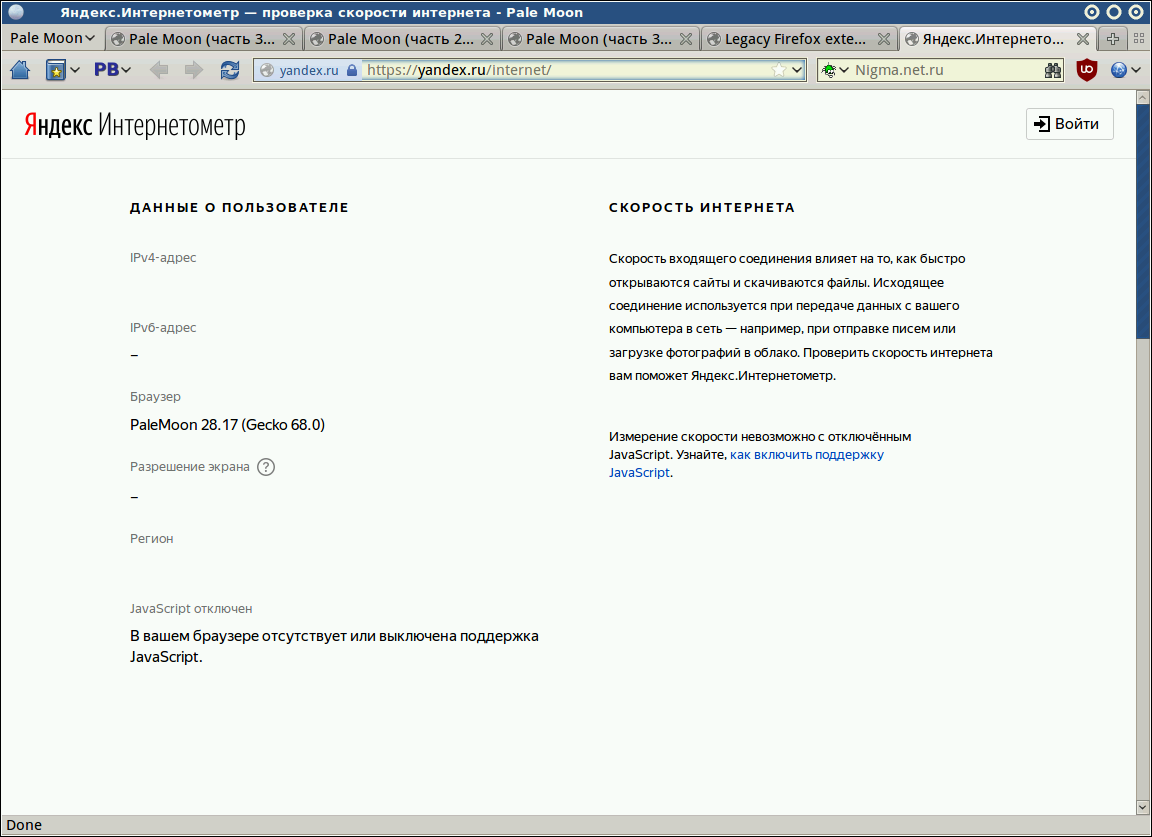Bookmark page with the address bar star
The width and height of the screenshot is (1152, 837).
779,70
